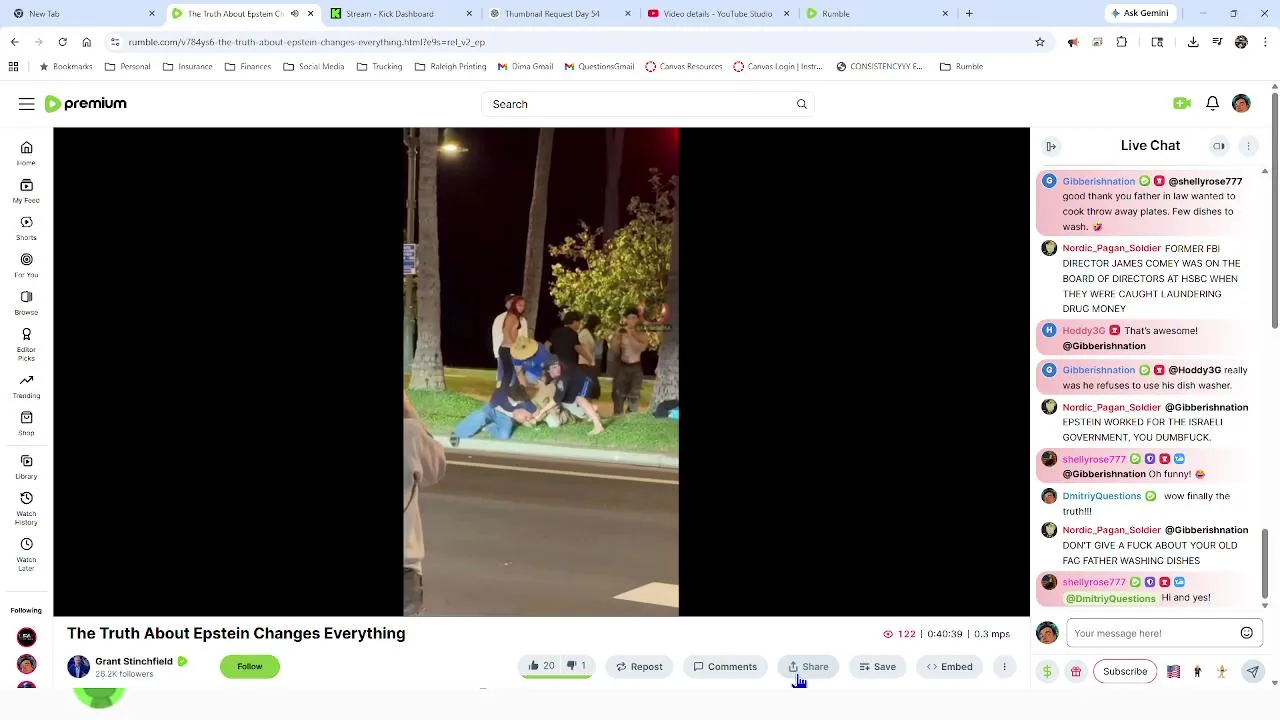Open a new browser tab
The width and height of the screenshot is (1280, 720).
pos(969,14)
